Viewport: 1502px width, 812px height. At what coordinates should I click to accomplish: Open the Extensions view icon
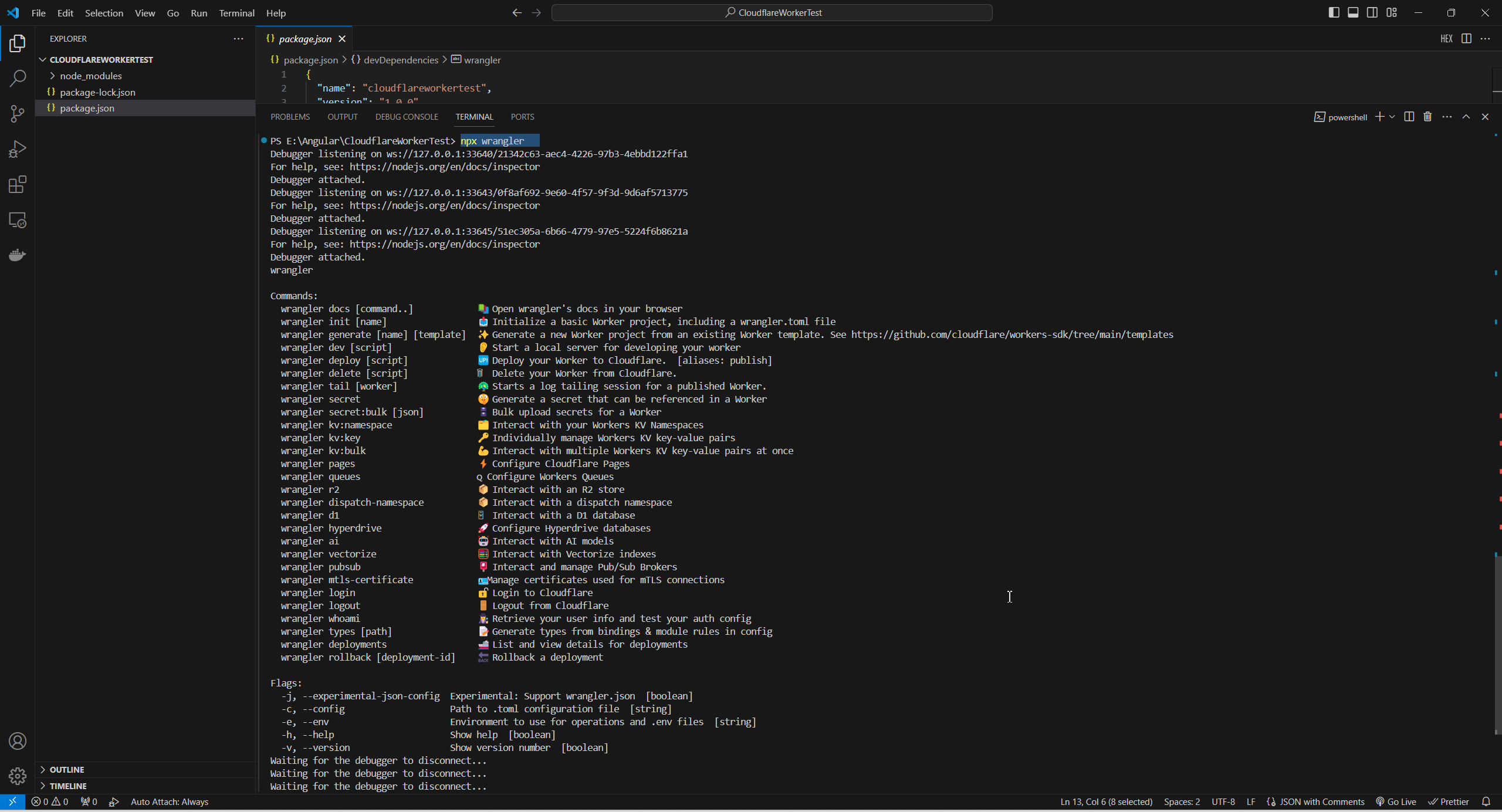[18, 185]
